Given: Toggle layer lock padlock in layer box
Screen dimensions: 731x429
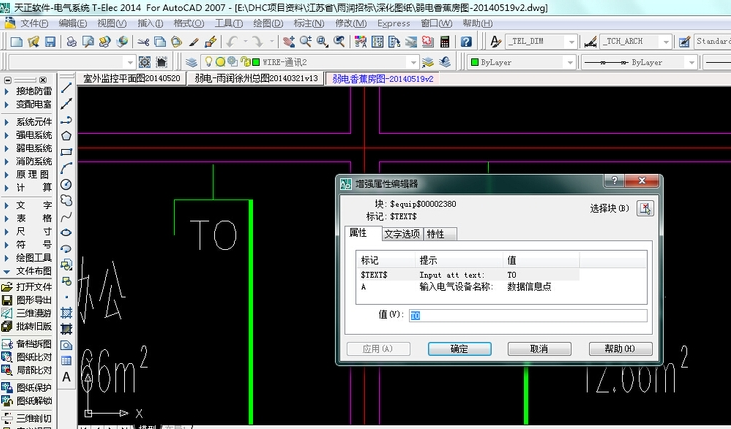Looking at the screenshot, I should tap(245, 62).
